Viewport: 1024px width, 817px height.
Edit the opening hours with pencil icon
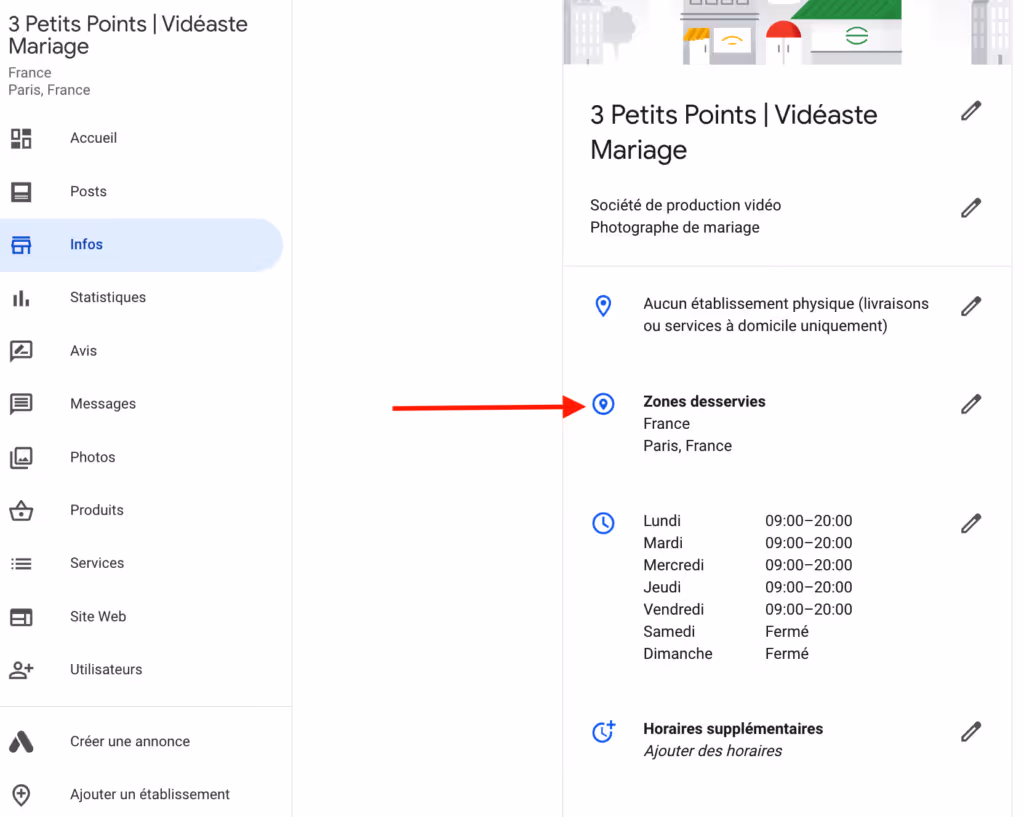(971, 524)
